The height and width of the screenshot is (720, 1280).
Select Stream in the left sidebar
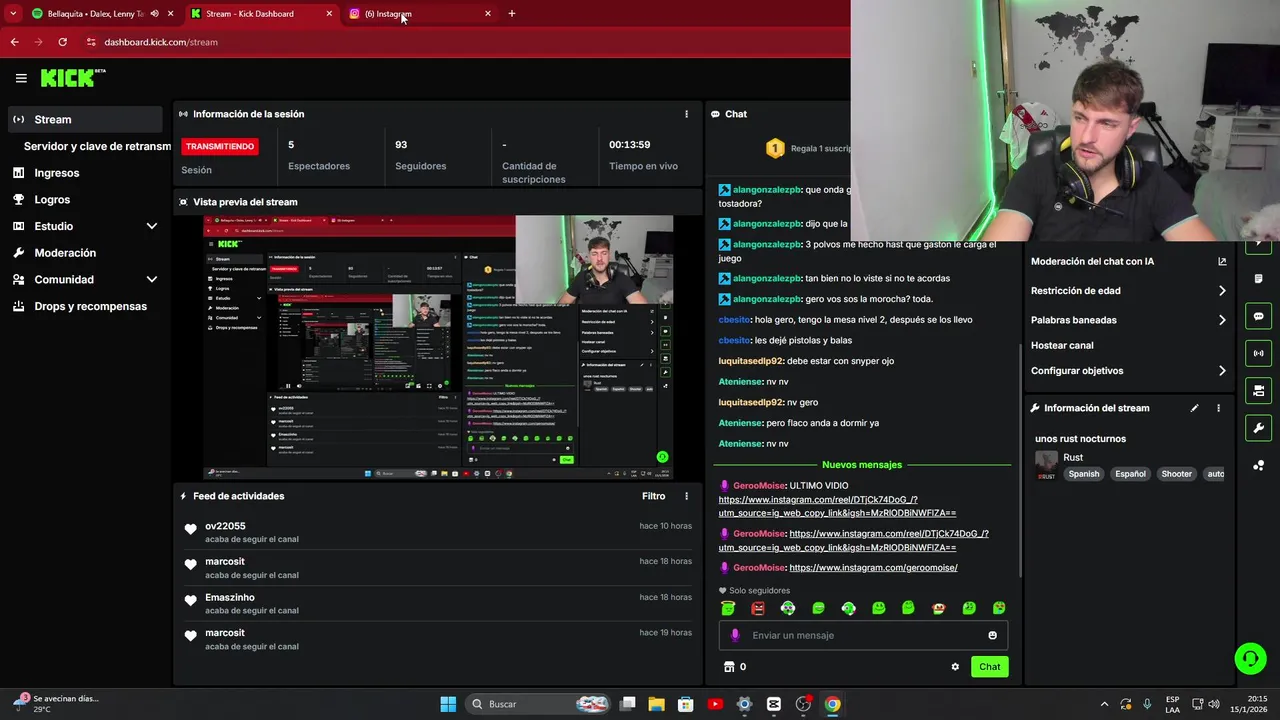pyautogui.click(x=85, y=119)
